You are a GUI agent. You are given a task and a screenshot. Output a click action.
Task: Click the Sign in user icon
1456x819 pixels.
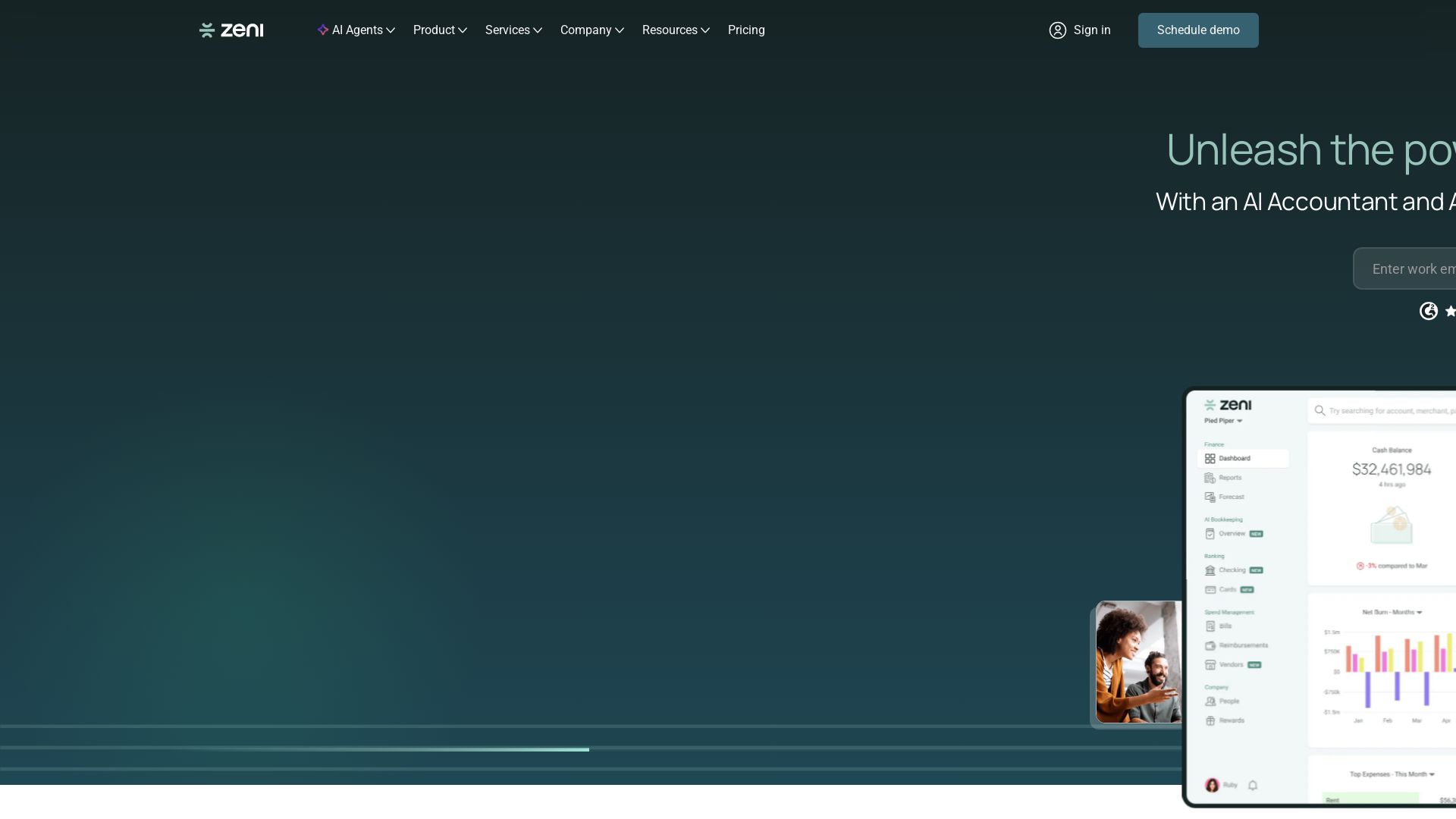(x=1058, y=30)
